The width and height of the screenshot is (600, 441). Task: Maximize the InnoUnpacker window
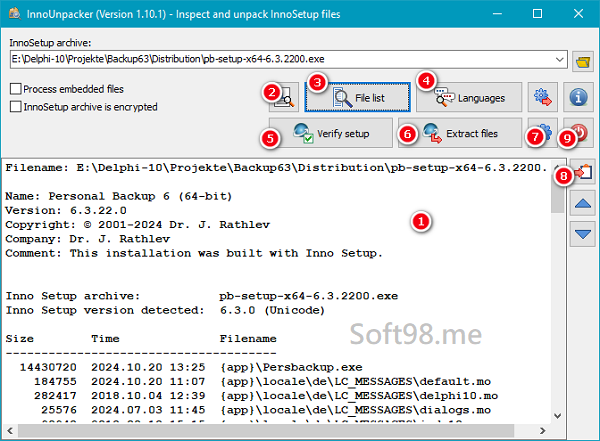click(537, 14)
